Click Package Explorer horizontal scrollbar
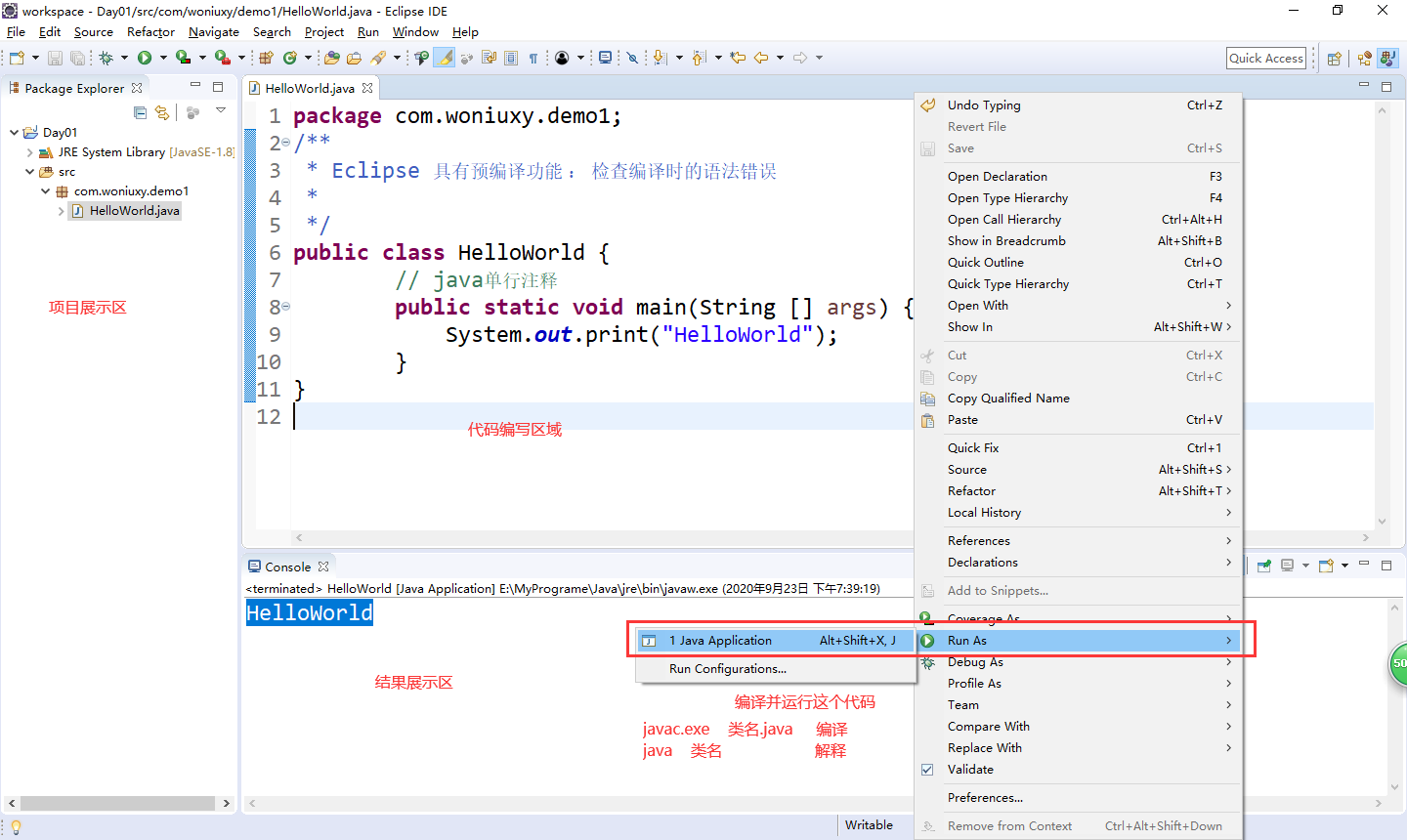This screenshot has width=1407, height=840. [117, 804]
